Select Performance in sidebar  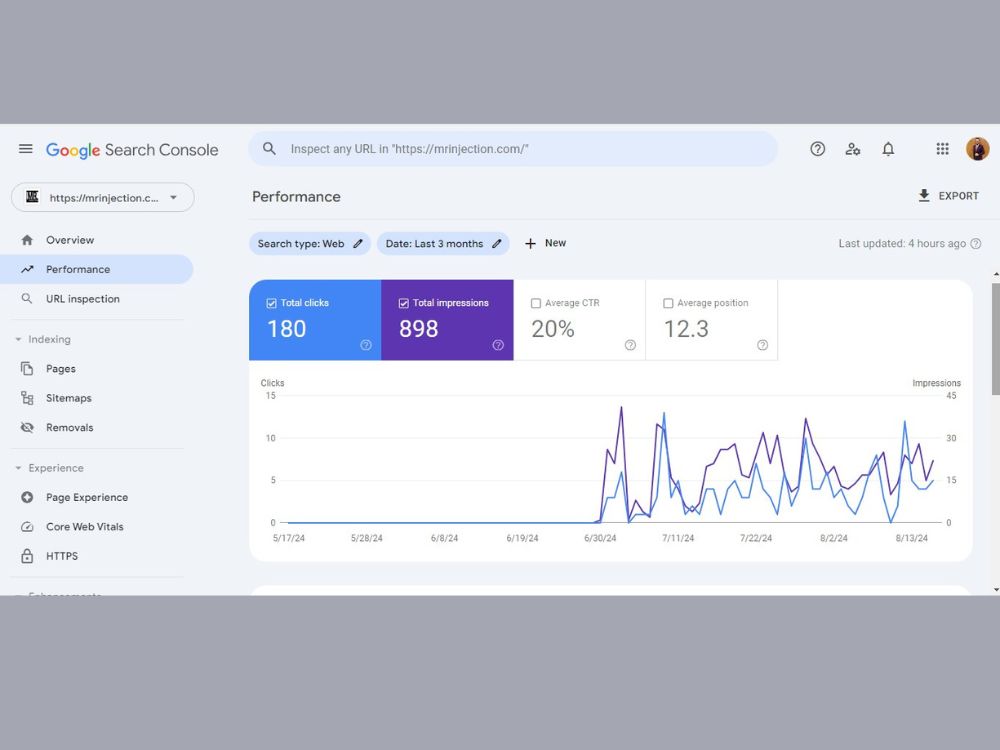pyautogui.click(x=97, y=269)
